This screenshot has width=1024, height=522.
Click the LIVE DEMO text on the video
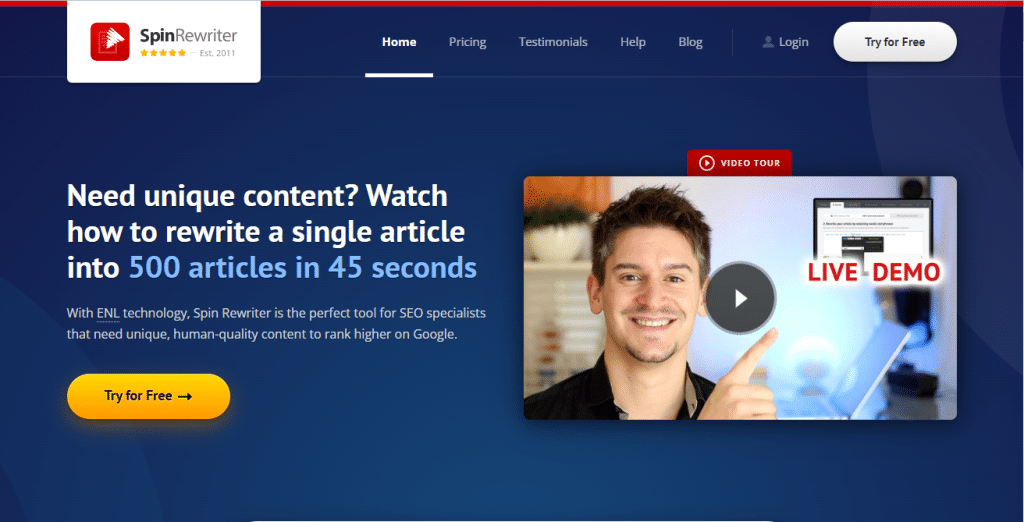tap(875, 272)
